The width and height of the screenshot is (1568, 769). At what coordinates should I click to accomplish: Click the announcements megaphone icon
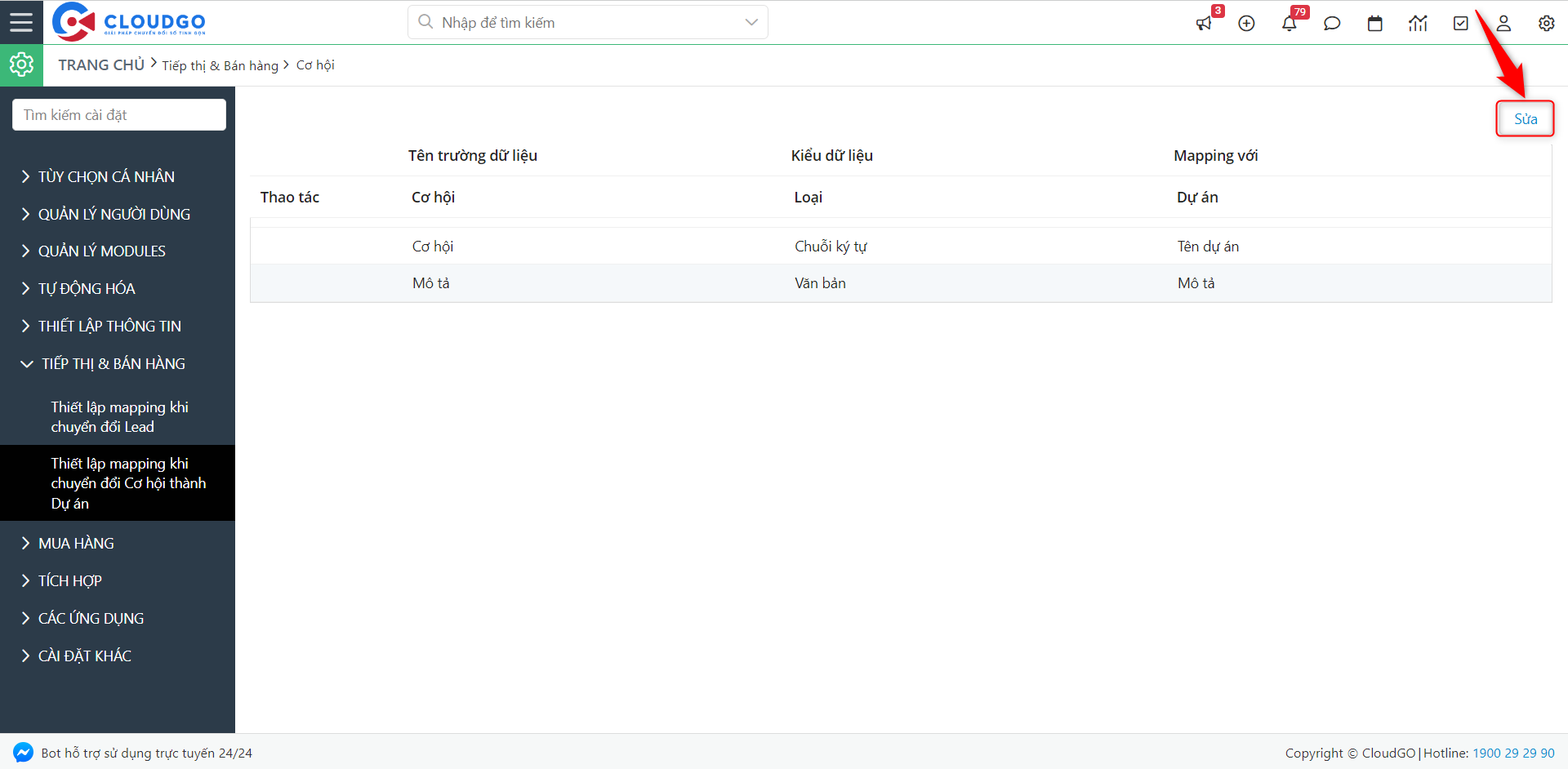[1204, 24]
